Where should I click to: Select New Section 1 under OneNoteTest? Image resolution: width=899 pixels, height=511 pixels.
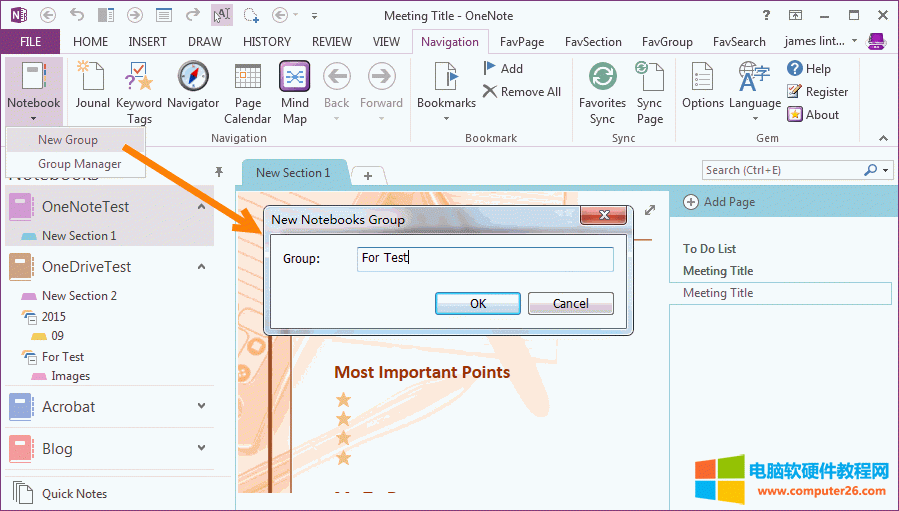coord(79,236)
